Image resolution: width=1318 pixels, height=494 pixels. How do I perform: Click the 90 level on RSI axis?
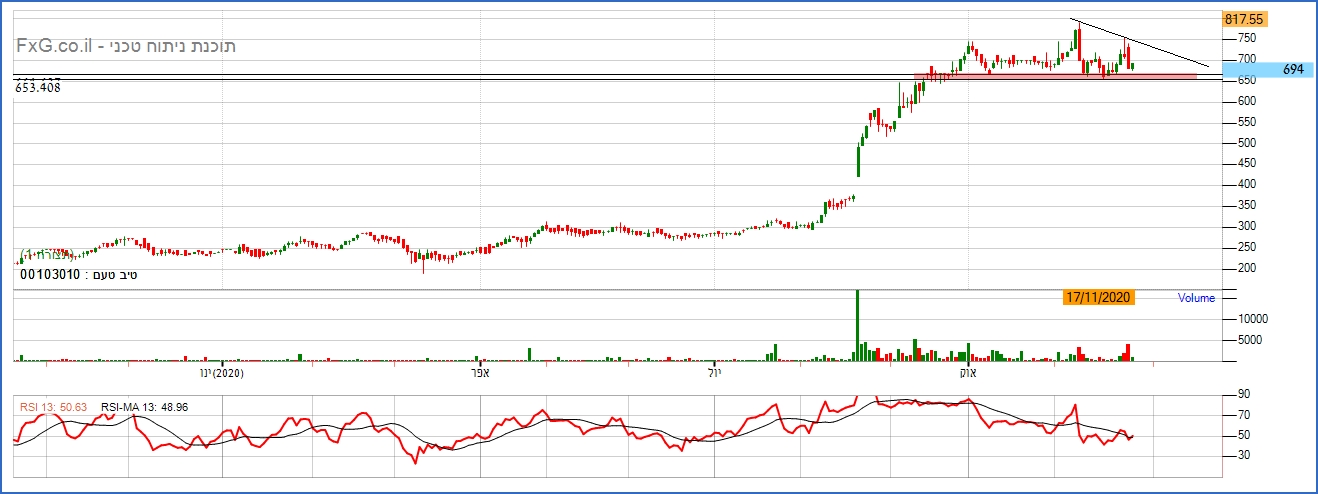(1245, 395)
